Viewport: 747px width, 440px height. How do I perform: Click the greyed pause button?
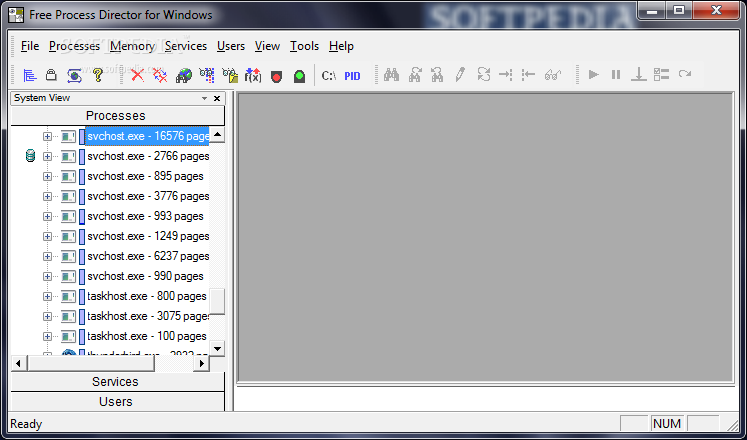tap(616, 74)
